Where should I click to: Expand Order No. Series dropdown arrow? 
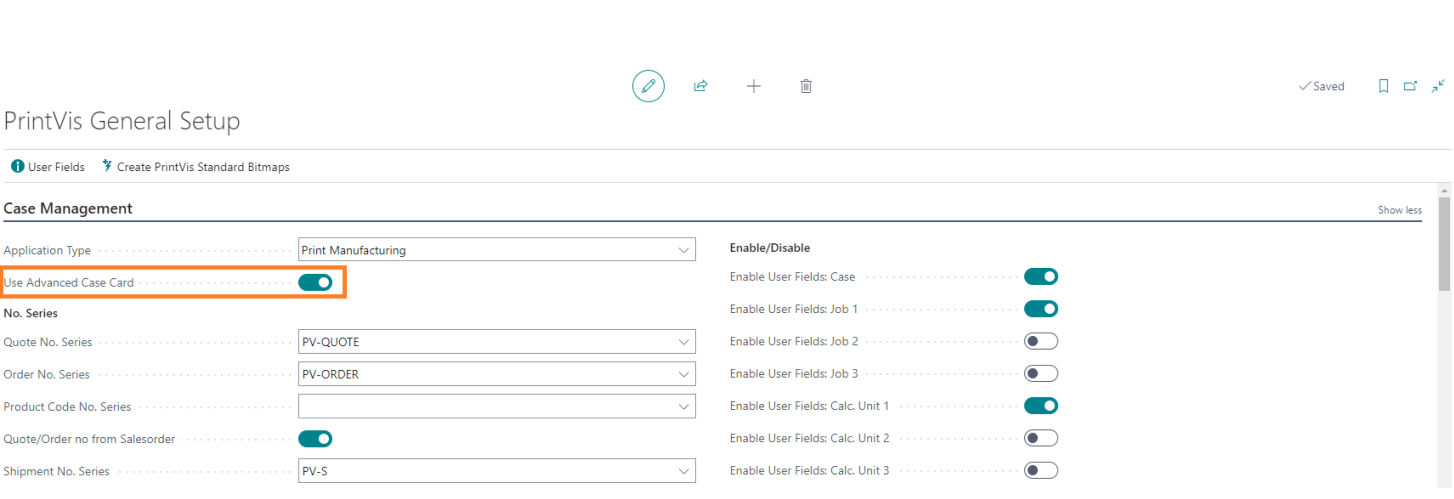coord(684,374)
